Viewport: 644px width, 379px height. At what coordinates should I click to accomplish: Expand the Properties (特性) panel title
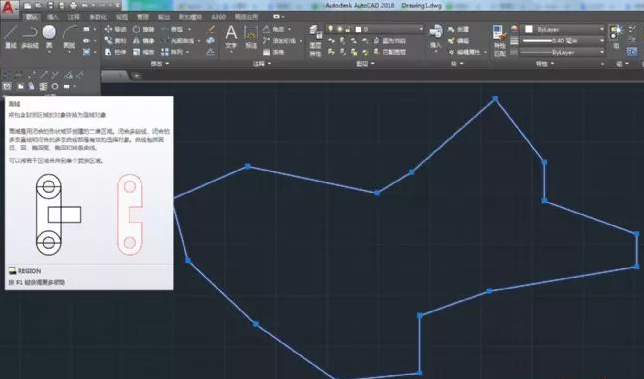545,64
